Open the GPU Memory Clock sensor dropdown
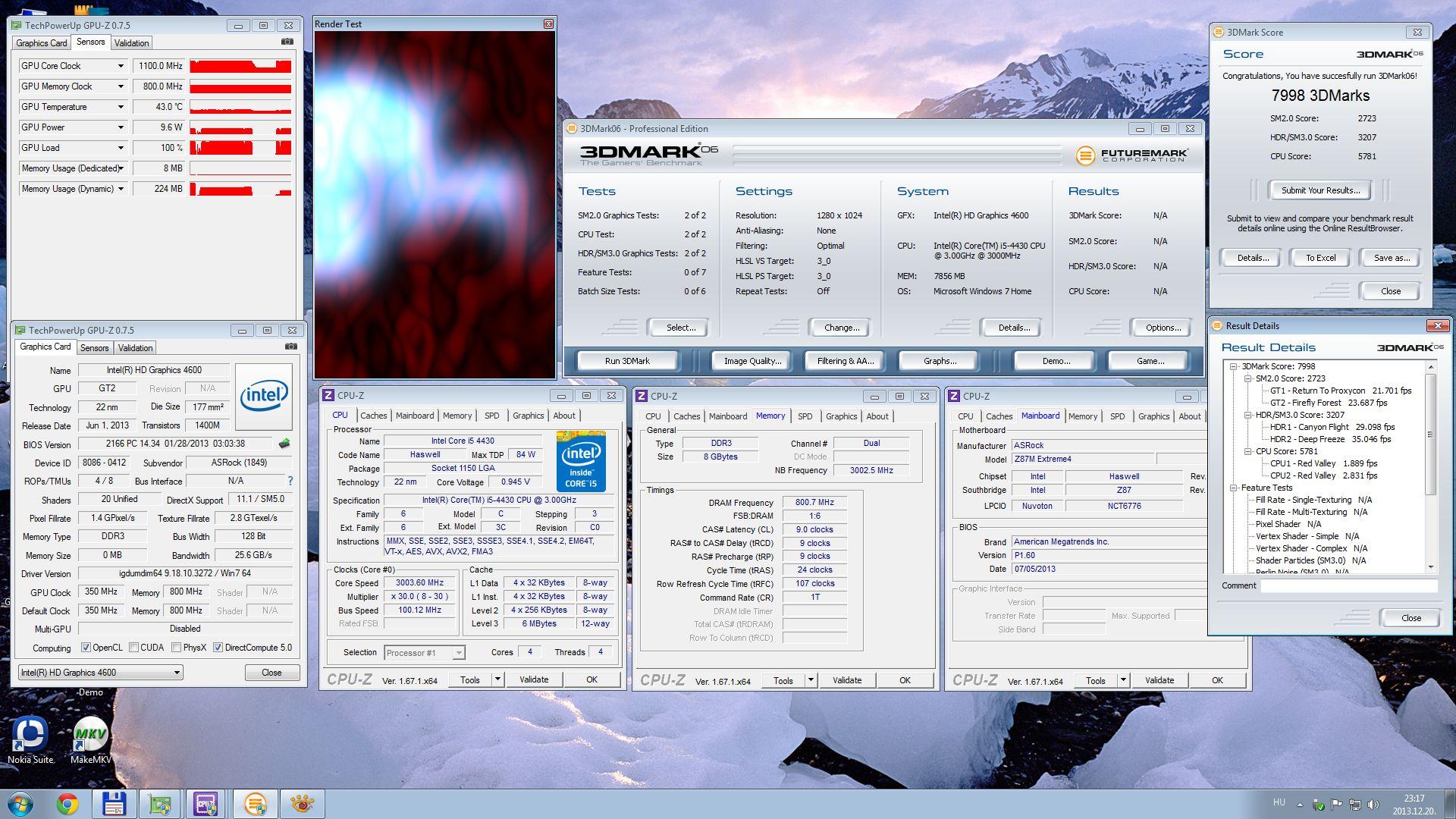The image size is (1456, 819). [x=120, y=86]
